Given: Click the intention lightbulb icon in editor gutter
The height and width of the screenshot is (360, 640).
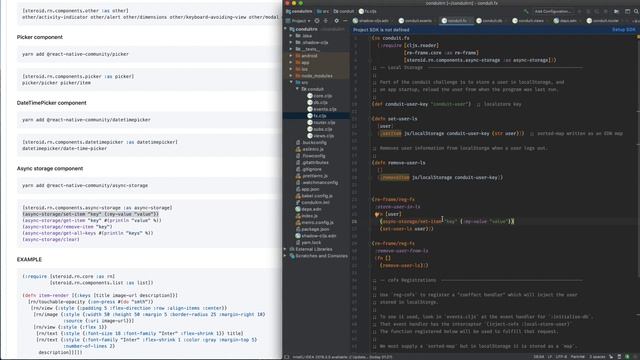Looking at the screenshot, I should click(377, 214).
